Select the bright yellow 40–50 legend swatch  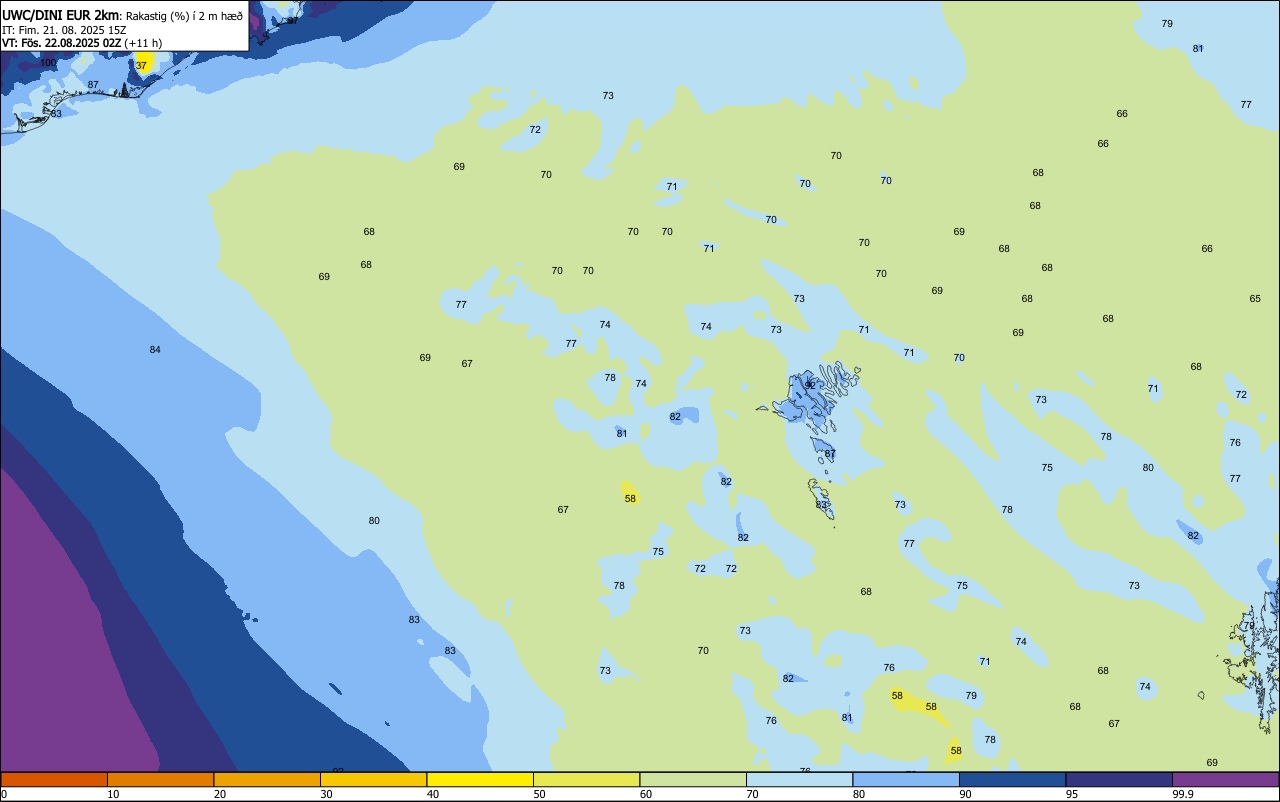(x=480, y=779)
